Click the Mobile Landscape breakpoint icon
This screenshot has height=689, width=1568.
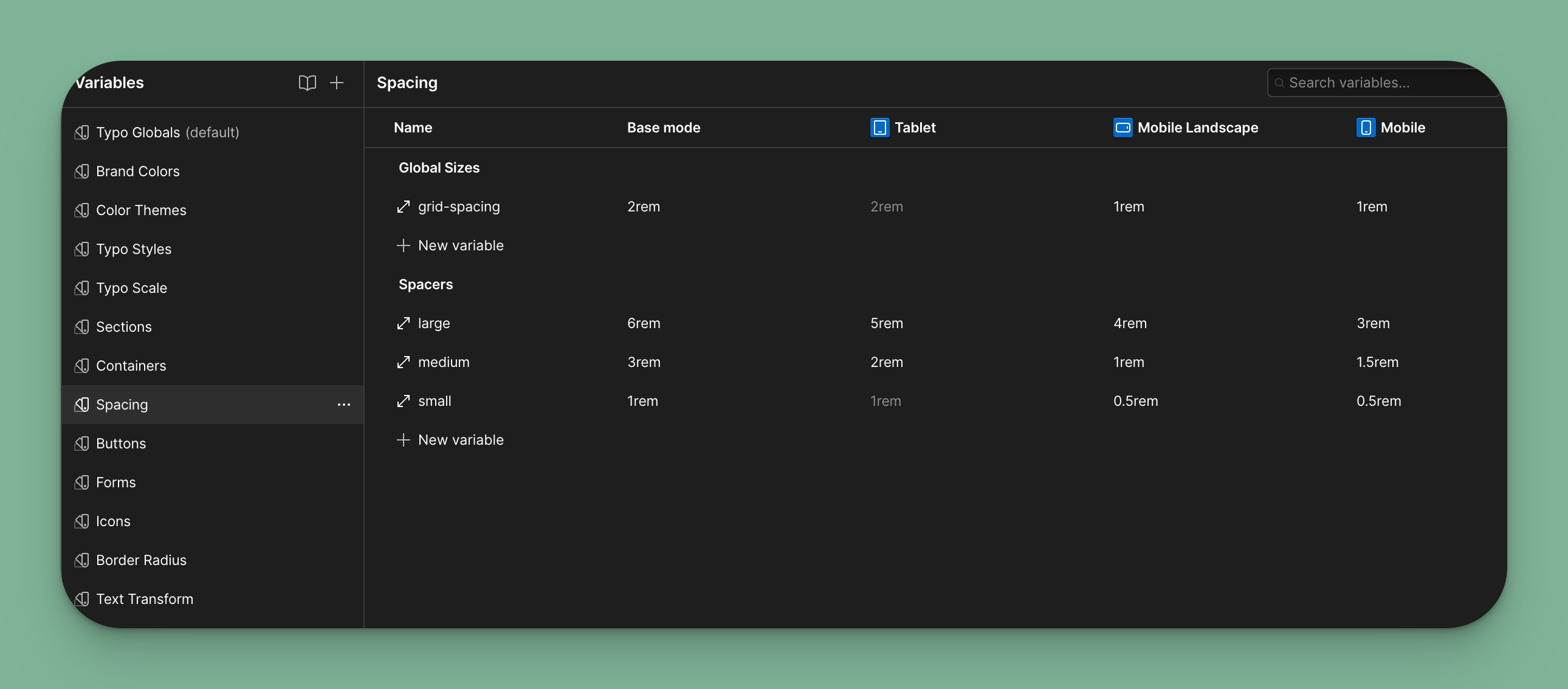pos(1123,128)
